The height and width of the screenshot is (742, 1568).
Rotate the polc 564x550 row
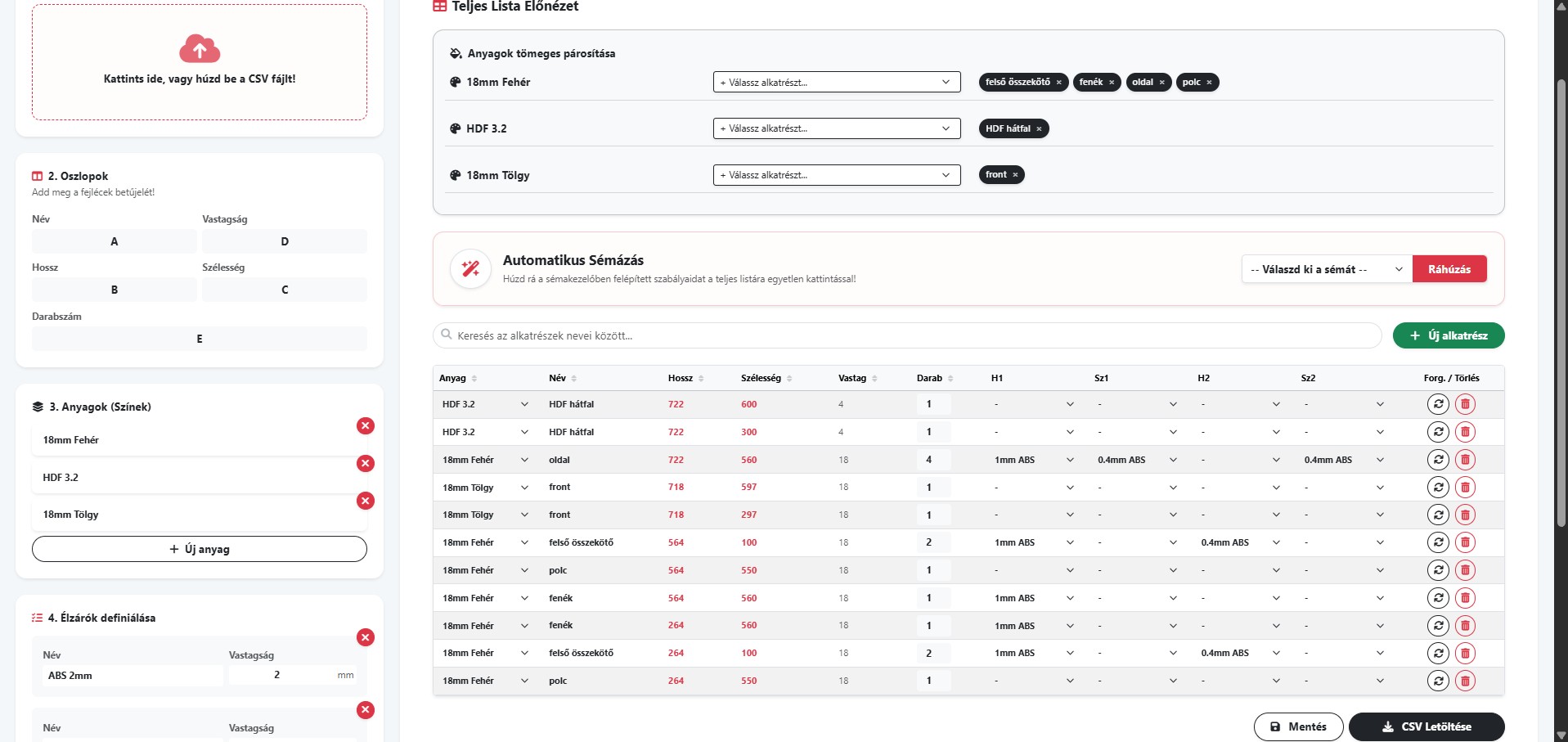click(1438, 570)
